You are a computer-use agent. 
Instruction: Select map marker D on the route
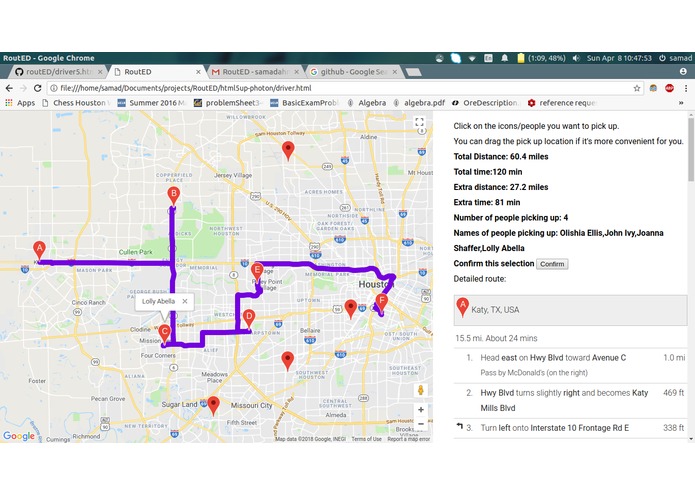[x=249, y=319]
